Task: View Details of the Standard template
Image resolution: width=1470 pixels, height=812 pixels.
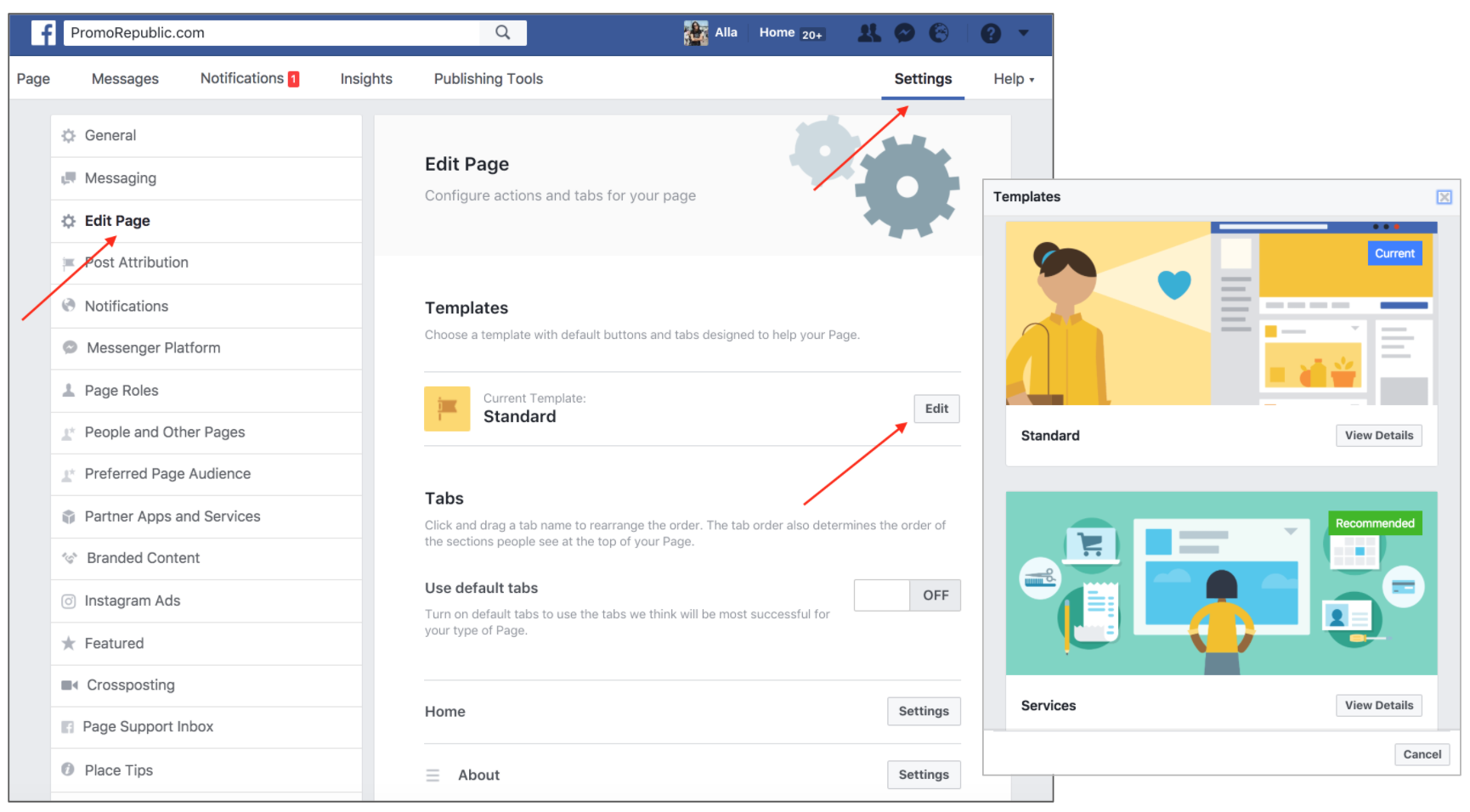Action: [1379, 435]
